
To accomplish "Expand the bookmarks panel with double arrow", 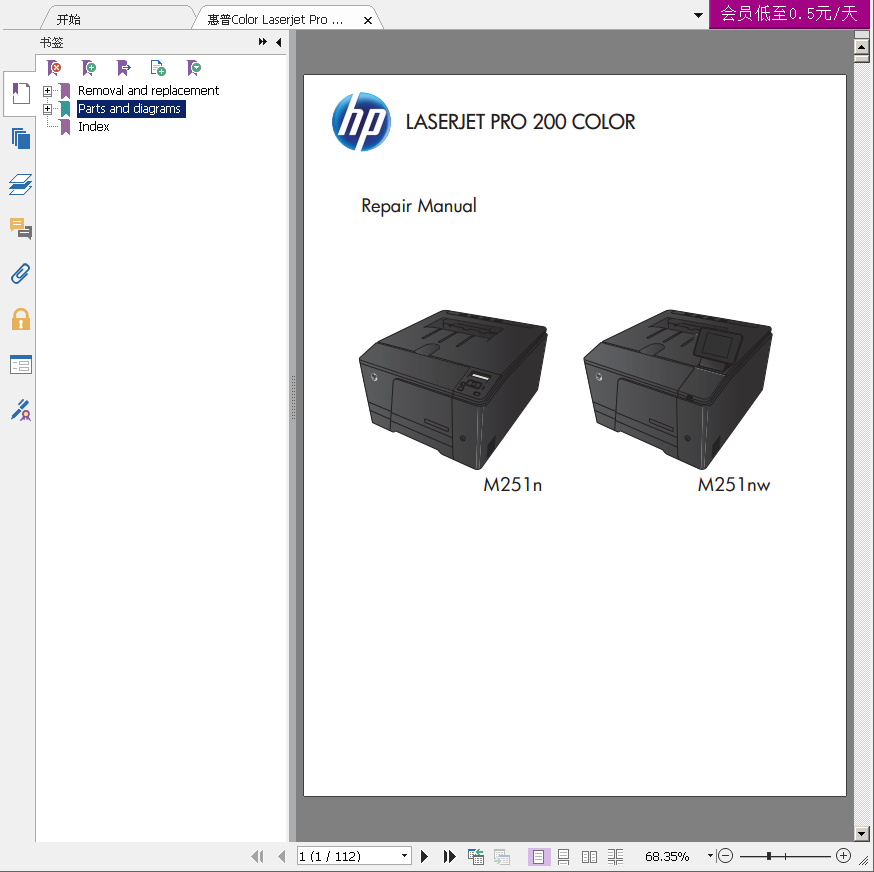I will [x=263, y=42].
